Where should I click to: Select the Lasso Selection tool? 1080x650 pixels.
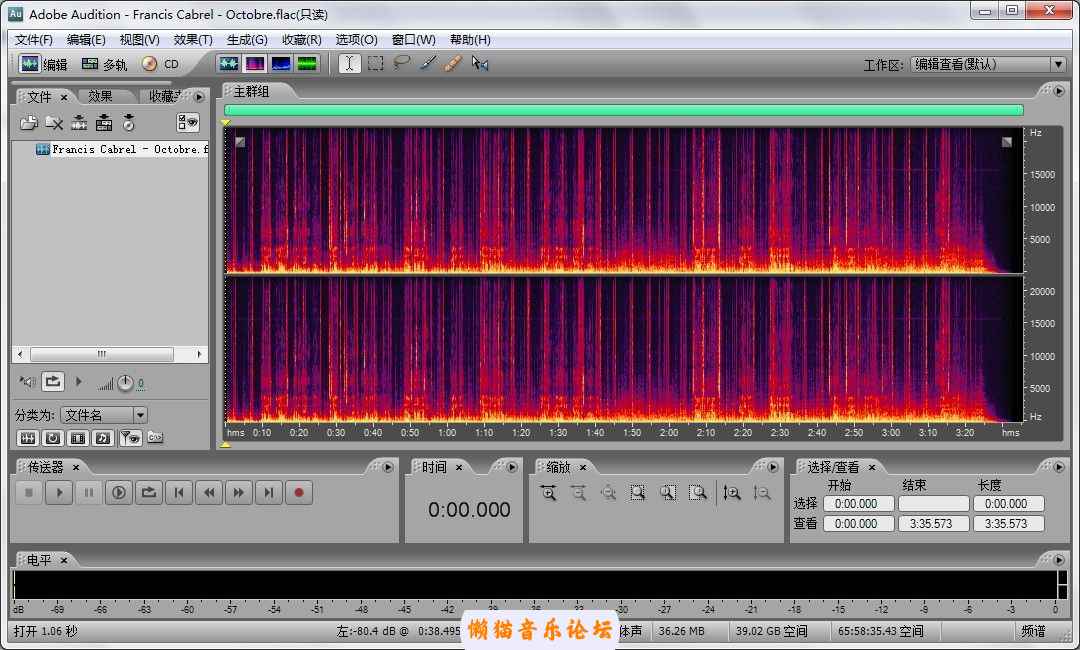tap(402, 63)
